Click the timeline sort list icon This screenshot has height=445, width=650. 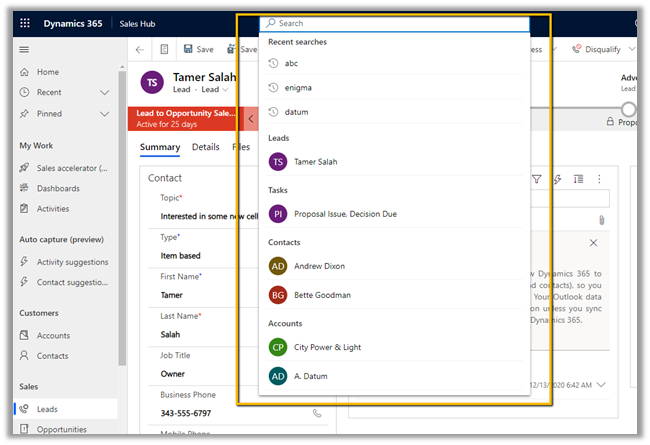click(x=578, y=179)
